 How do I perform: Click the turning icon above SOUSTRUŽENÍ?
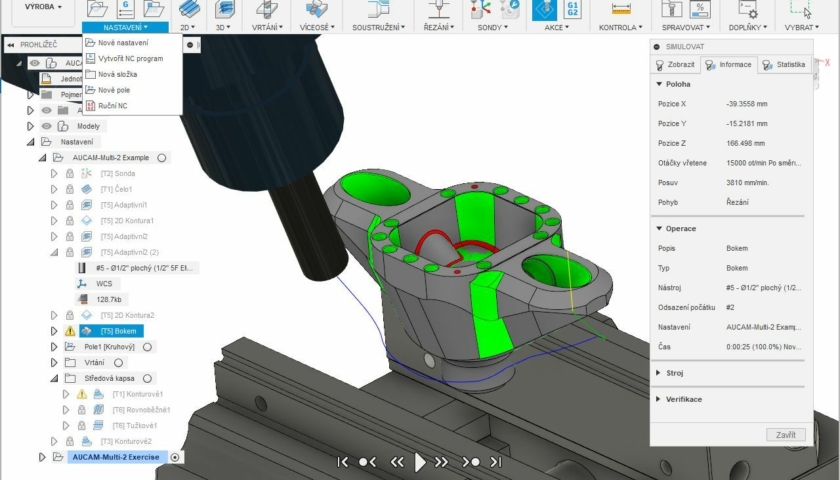point(378,9)
